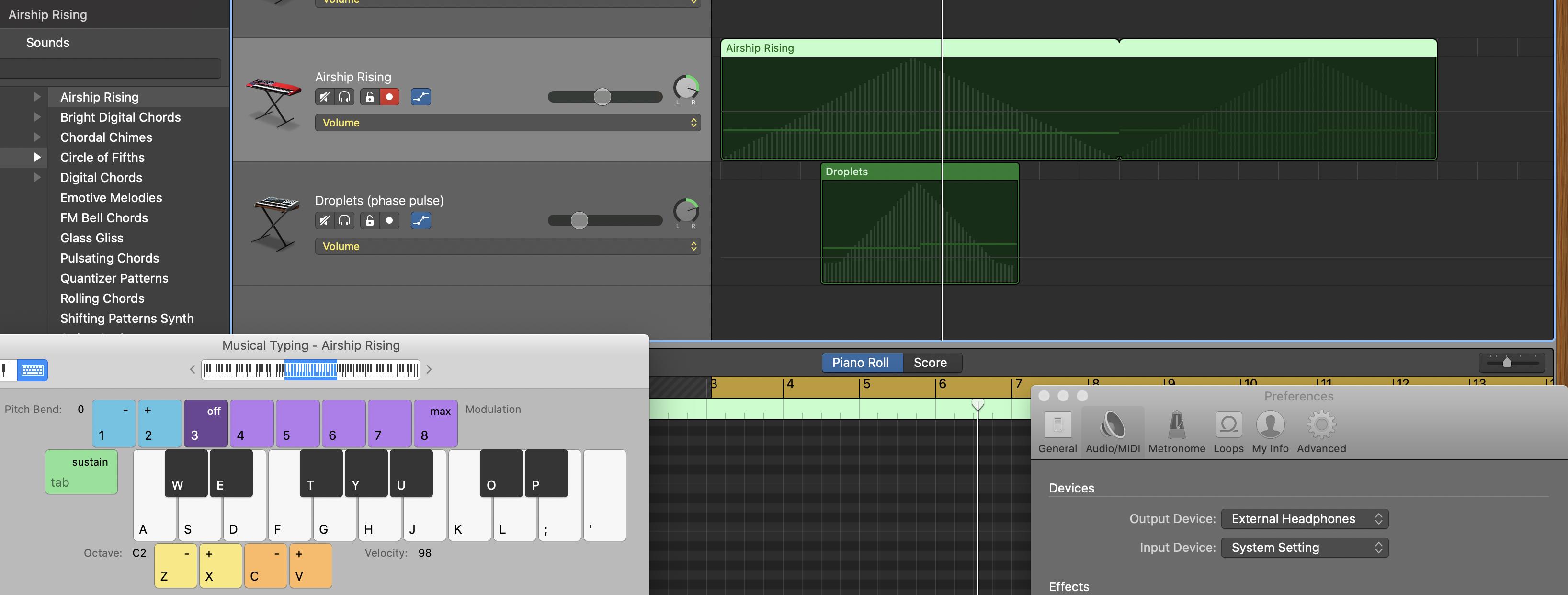This screenshot has height=595, width=1568.
Task: Click the headphones icon on Airship Rising track
Action: coord(345,97)
